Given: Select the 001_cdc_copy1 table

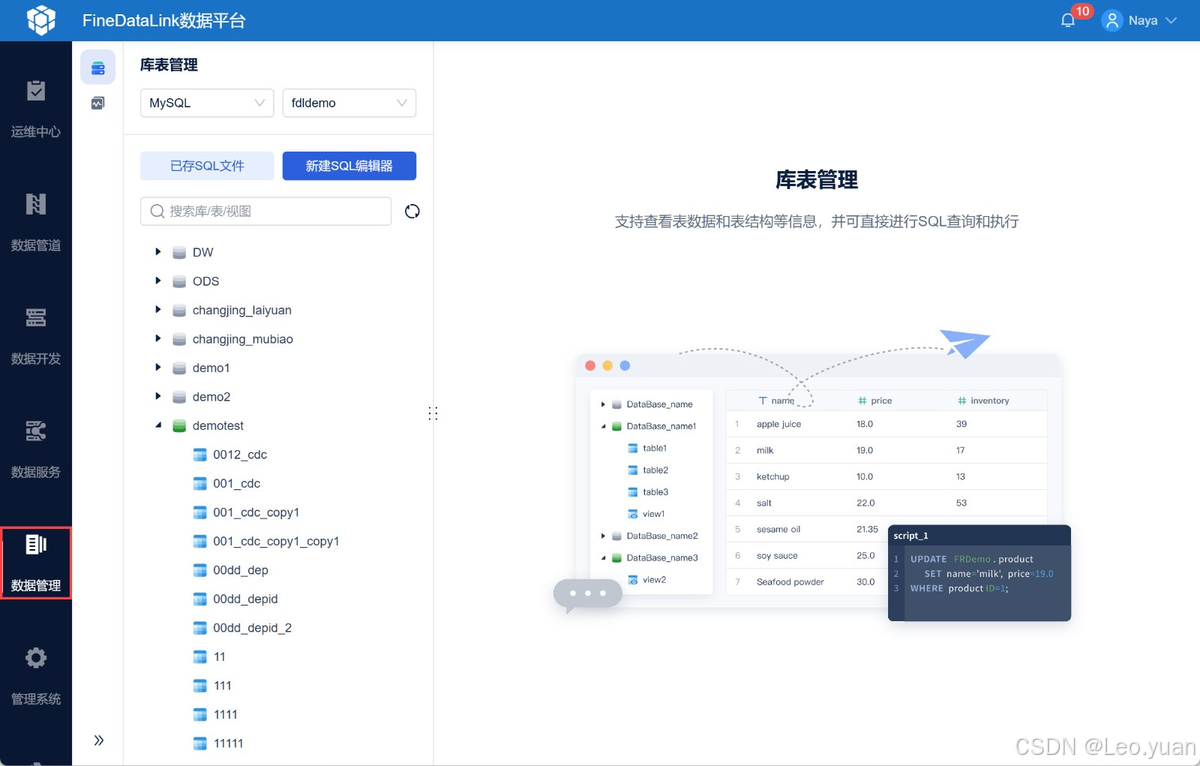Looking at the screenshot, I should coord(256,513).
